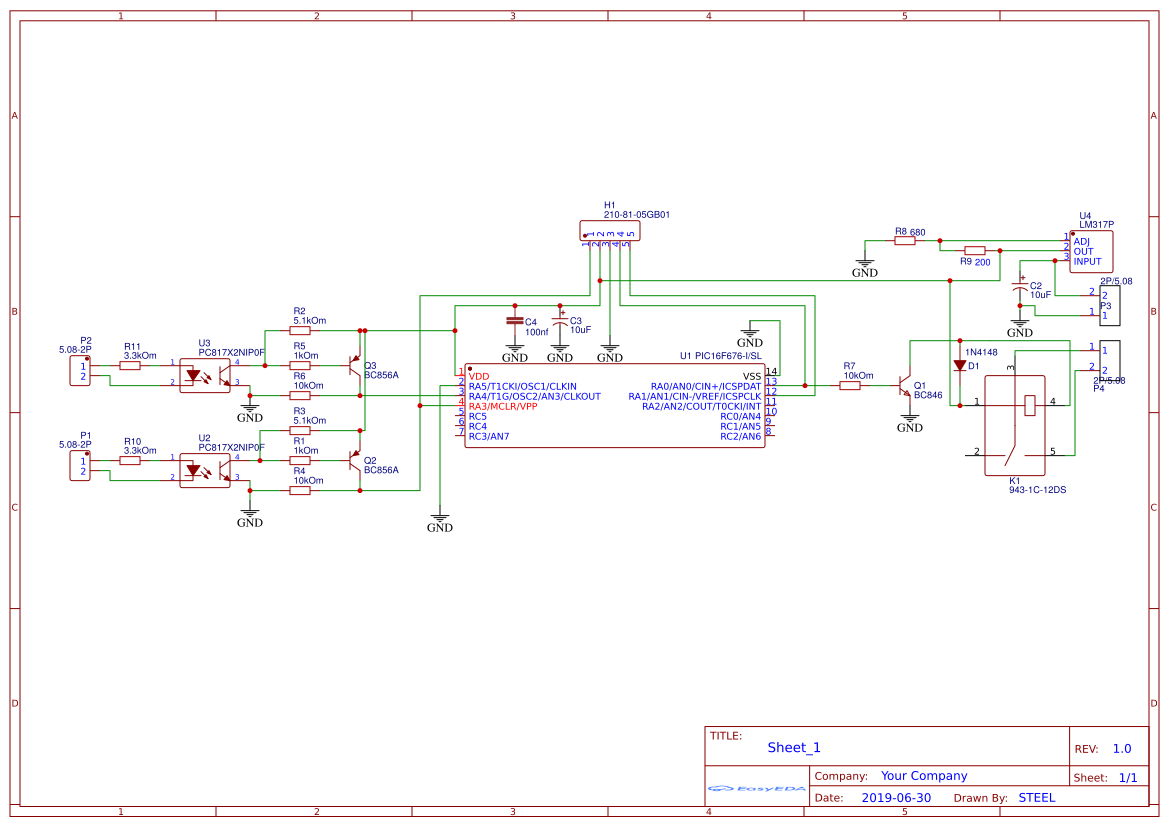Click the date field 2019-06-30
Image resolution: width=1169 pixels, height=827 pixels.
(895, 797)
